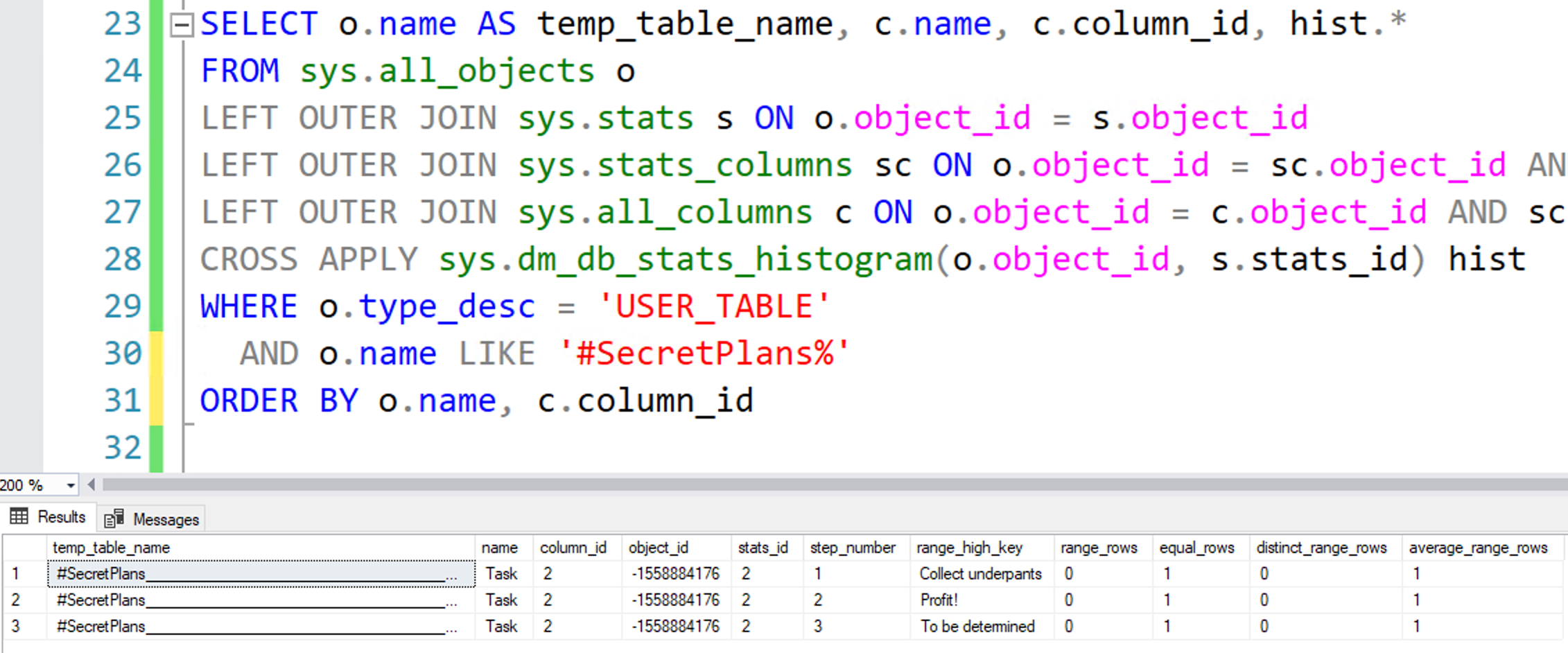Select result row header 3
Image resolution: width=1568 pixels, height=653 pixels.
click(24, 627)
